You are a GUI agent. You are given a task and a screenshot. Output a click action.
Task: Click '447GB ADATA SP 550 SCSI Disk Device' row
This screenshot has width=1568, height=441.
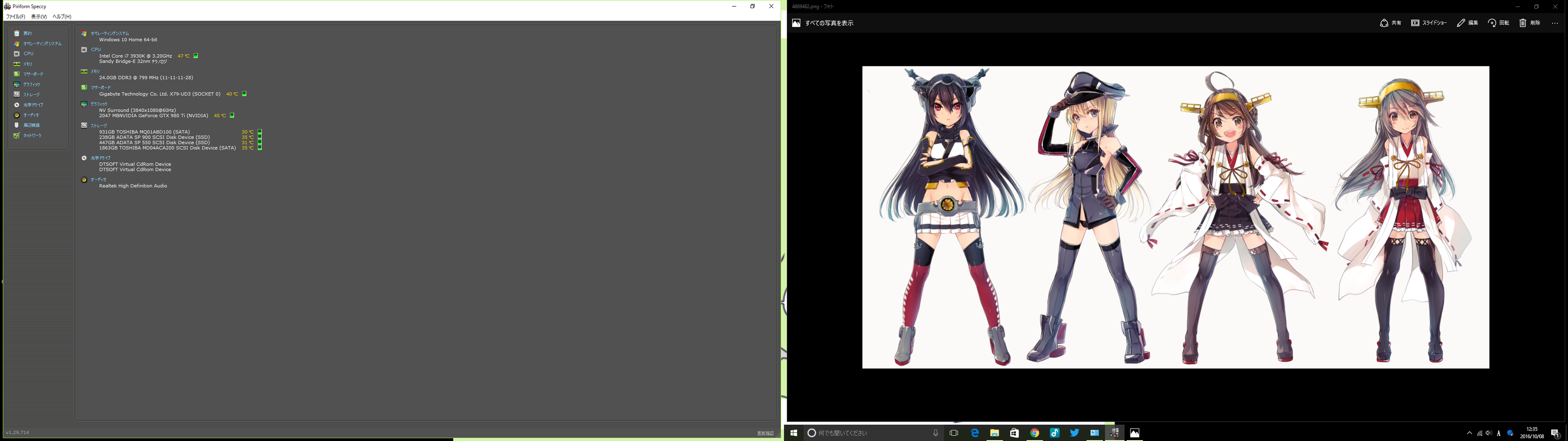(155, 143)
